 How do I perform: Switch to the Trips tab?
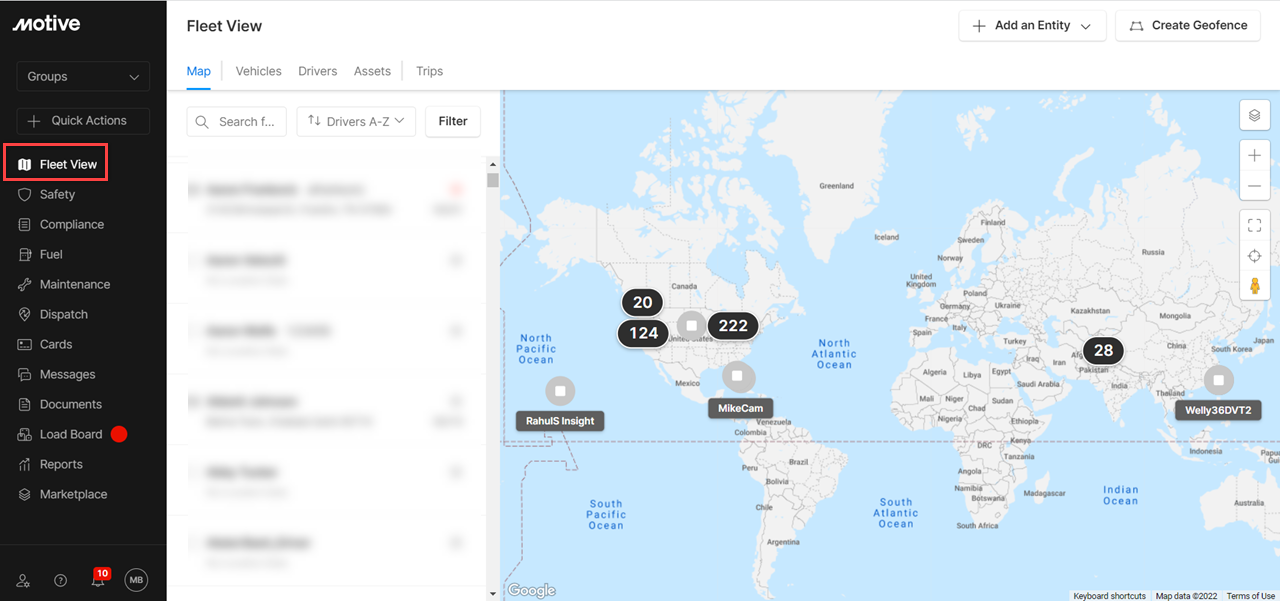pyautogui.click(x=429, y=71)
